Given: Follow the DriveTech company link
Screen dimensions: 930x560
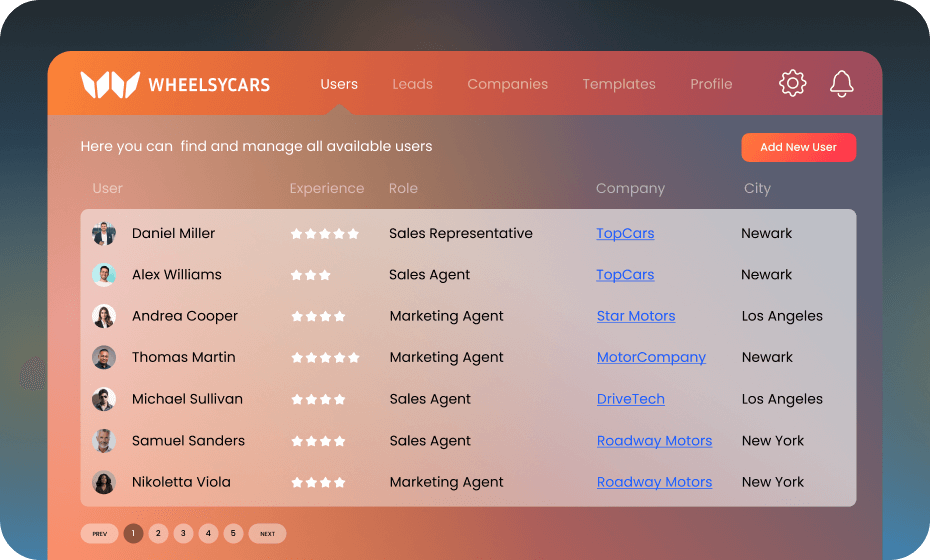Looking at the screenshot, I should point(630,399).
